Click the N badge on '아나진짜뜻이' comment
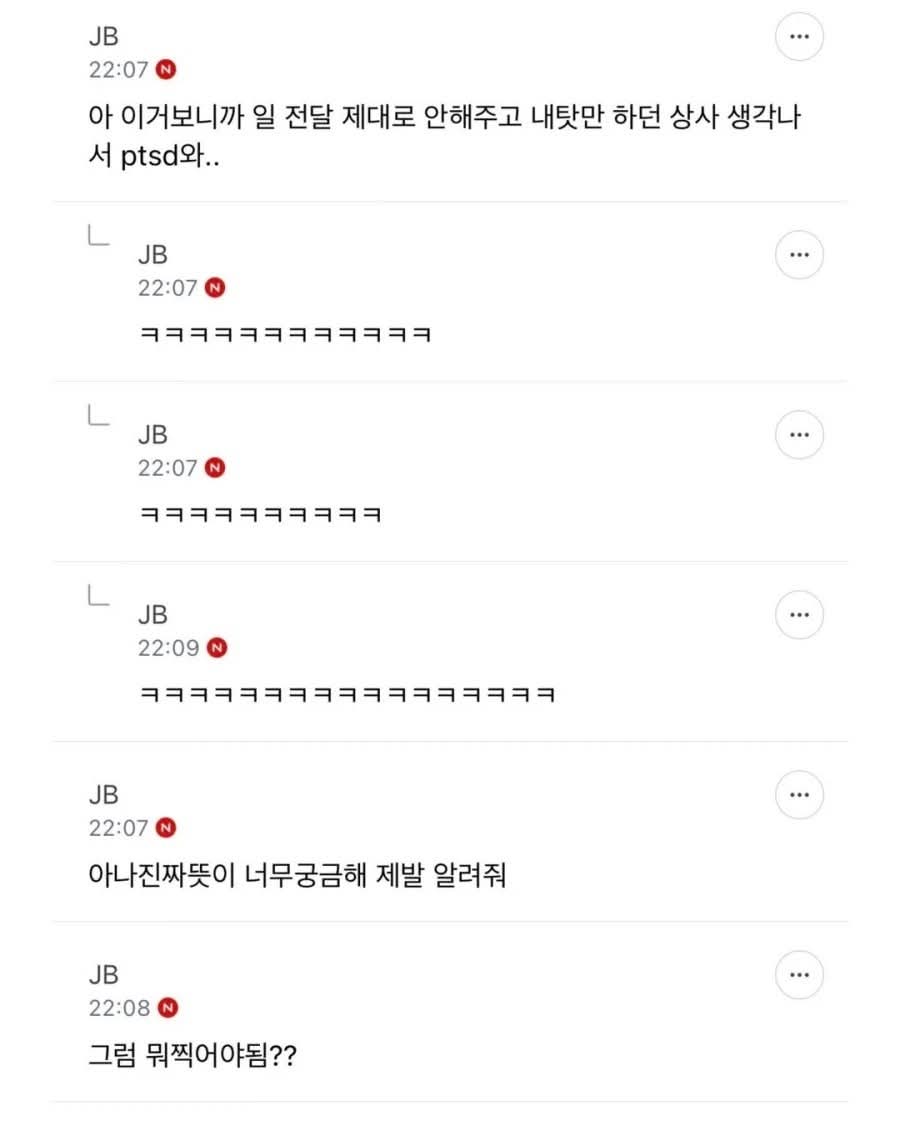Screen dimensions: 900x1126 tap(166, 828)
